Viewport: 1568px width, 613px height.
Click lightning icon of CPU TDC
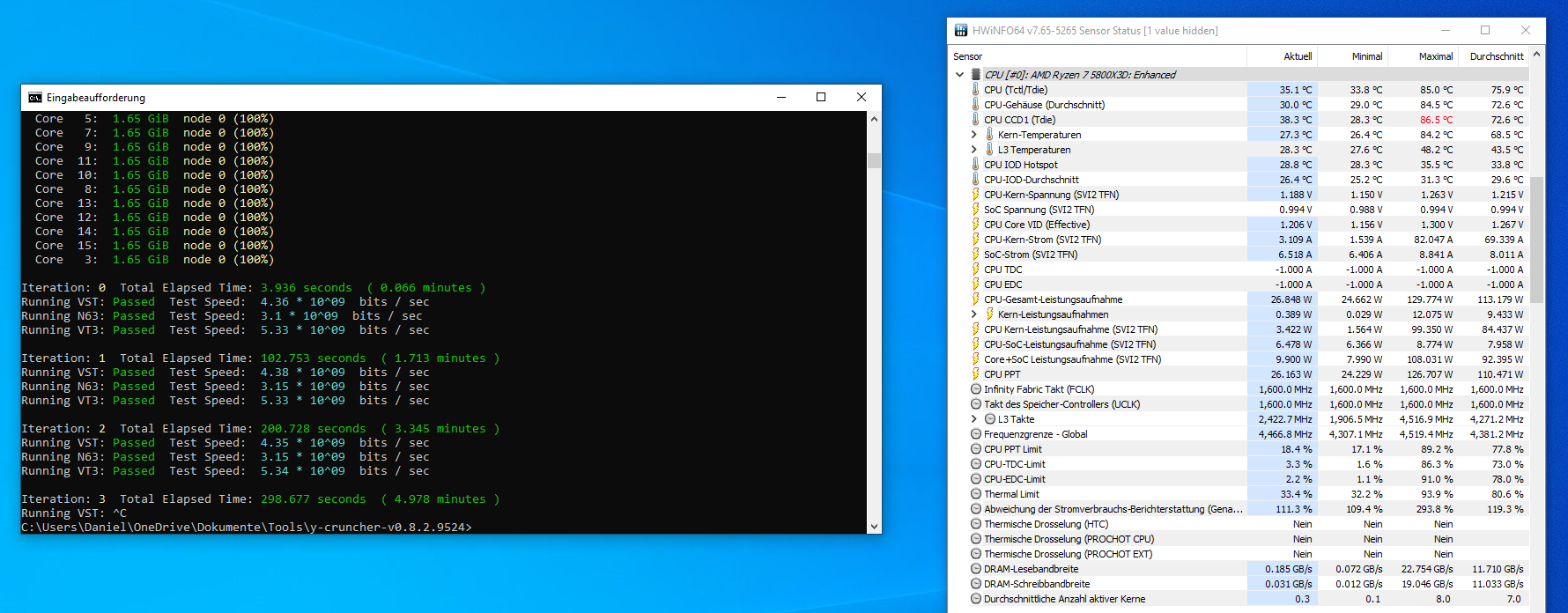(x=976, y=270)
